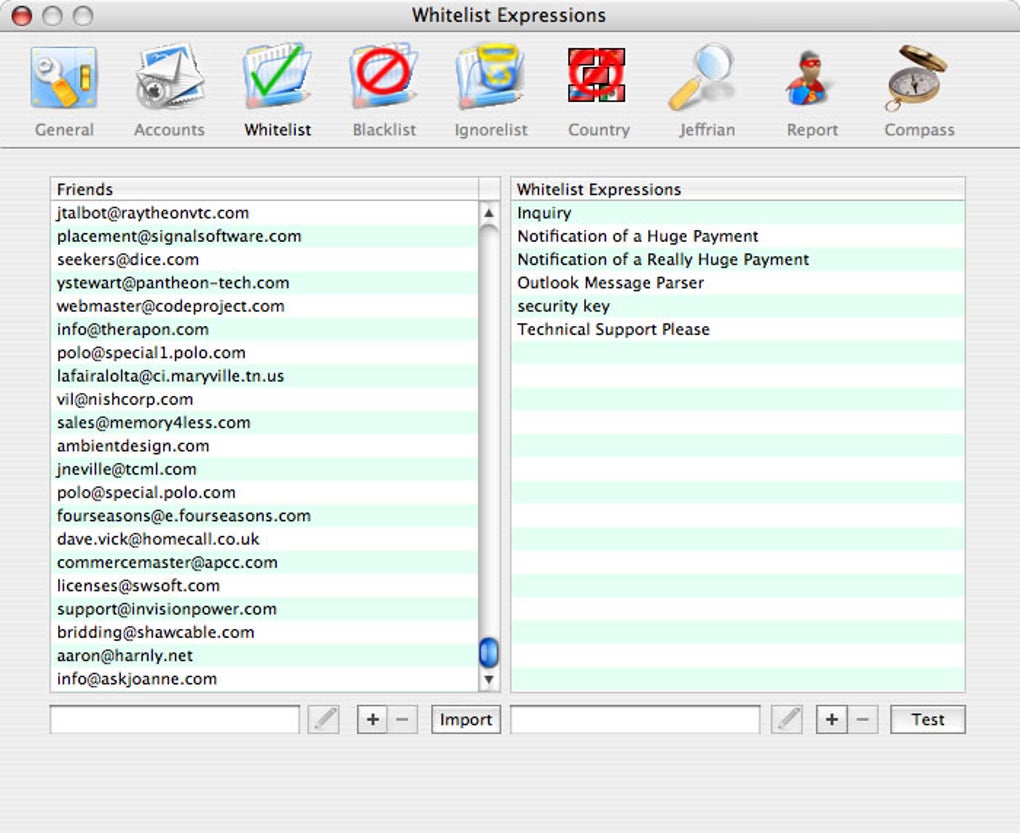Click the Friends column header
This screenshot has height=833, width=1020.
coord(264,189)
